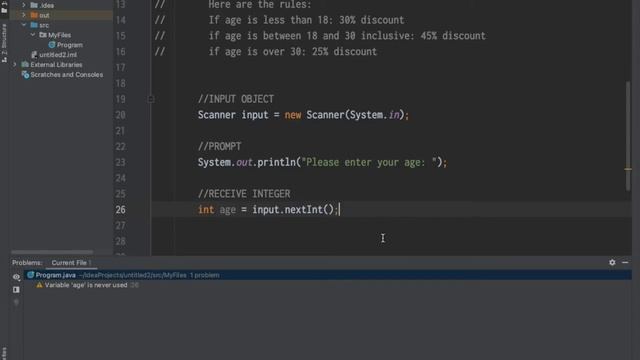Expand External Libraries node
Viewport: 640px width, 360px height.
15,64
